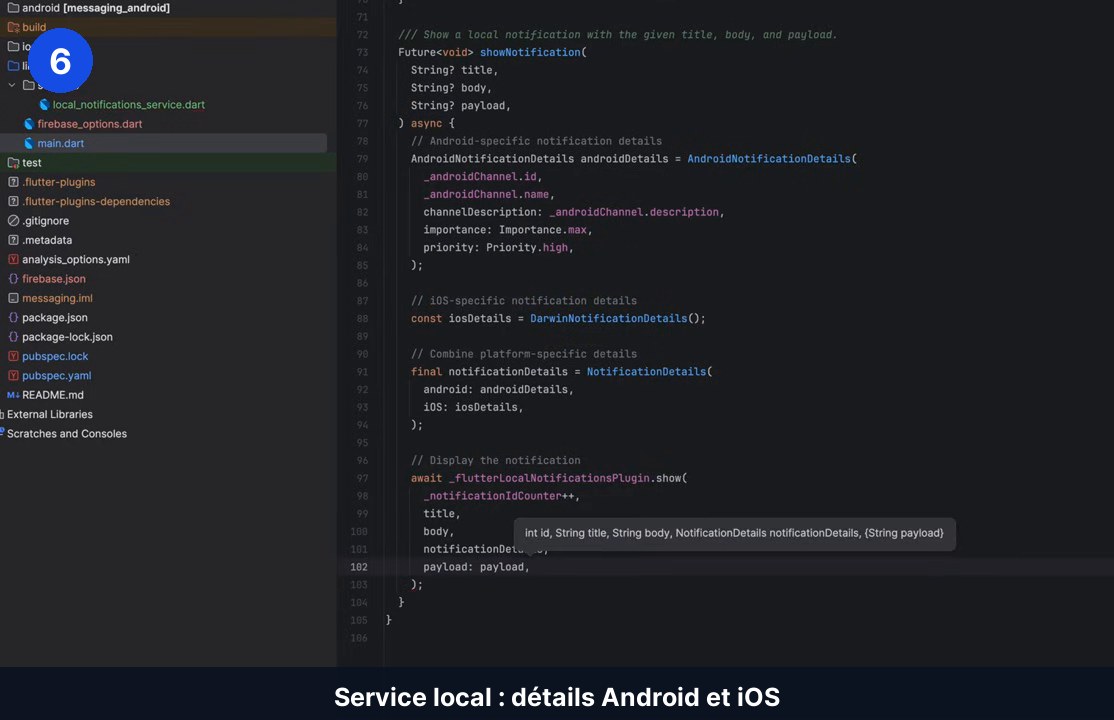Image resolution: width=1114 pixels, height=720 pixels.
Task: Click the "iOS-specific notification details" comment
Action: (x=524, y=301)
